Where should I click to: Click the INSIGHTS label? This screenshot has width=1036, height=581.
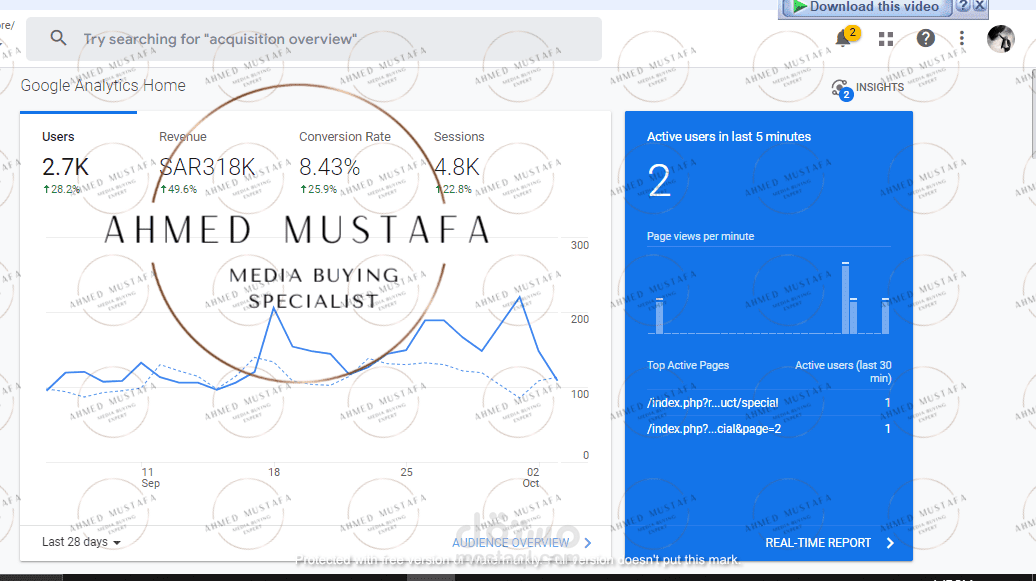point(879,87)
